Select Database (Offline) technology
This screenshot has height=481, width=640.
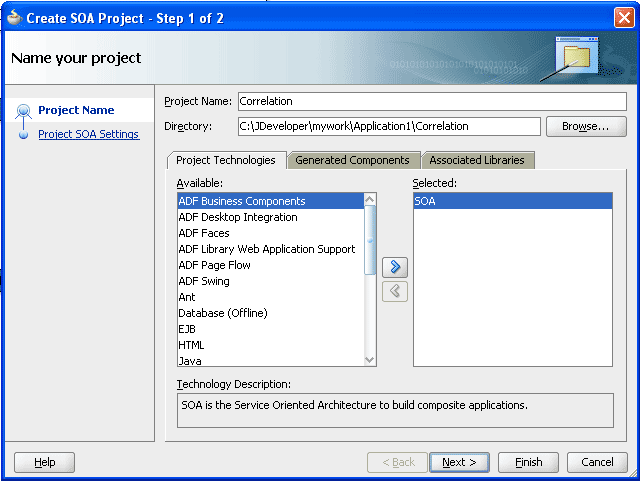[271, 313]
